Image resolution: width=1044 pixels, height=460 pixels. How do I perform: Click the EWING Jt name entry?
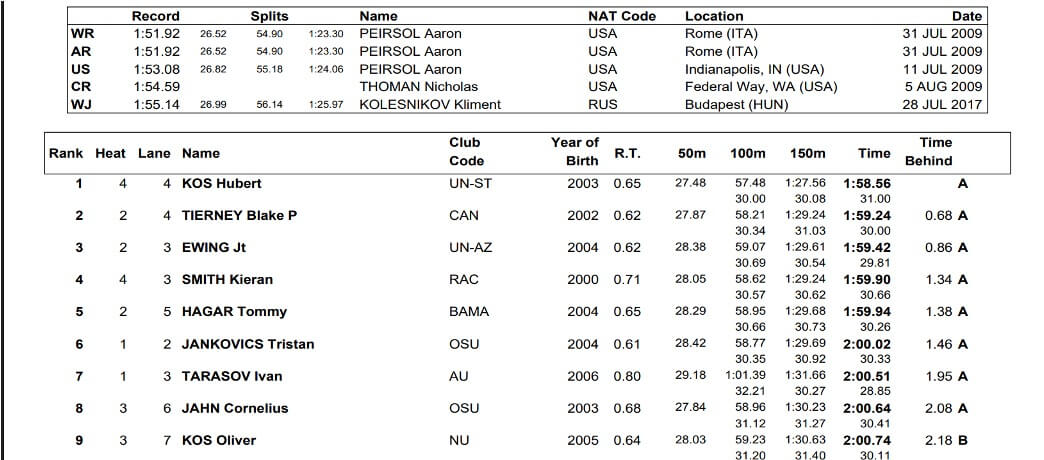tap(213, 248)
